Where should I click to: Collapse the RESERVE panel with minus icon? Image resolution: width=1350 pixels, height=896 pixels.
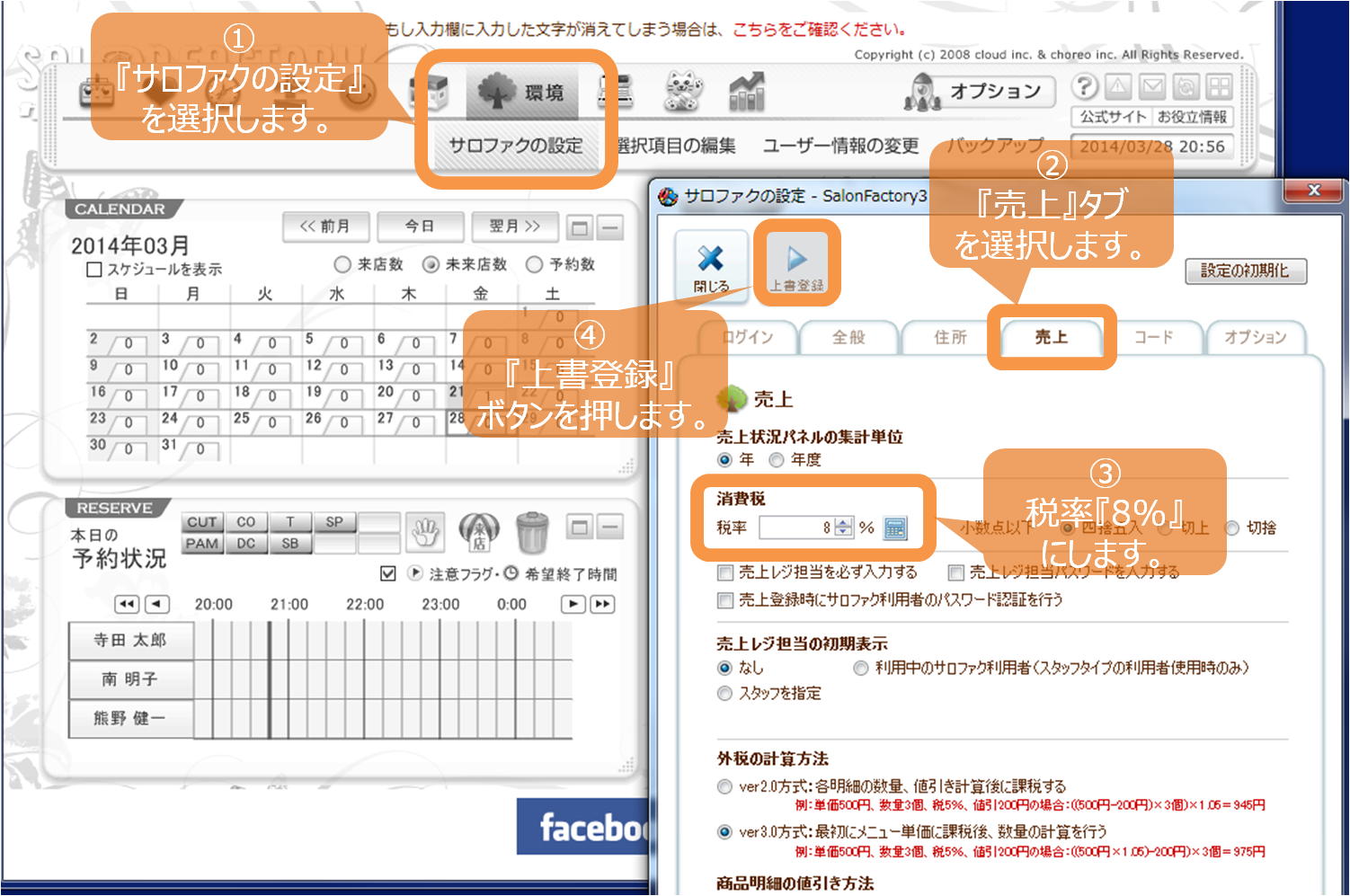[x=610, y=527]
